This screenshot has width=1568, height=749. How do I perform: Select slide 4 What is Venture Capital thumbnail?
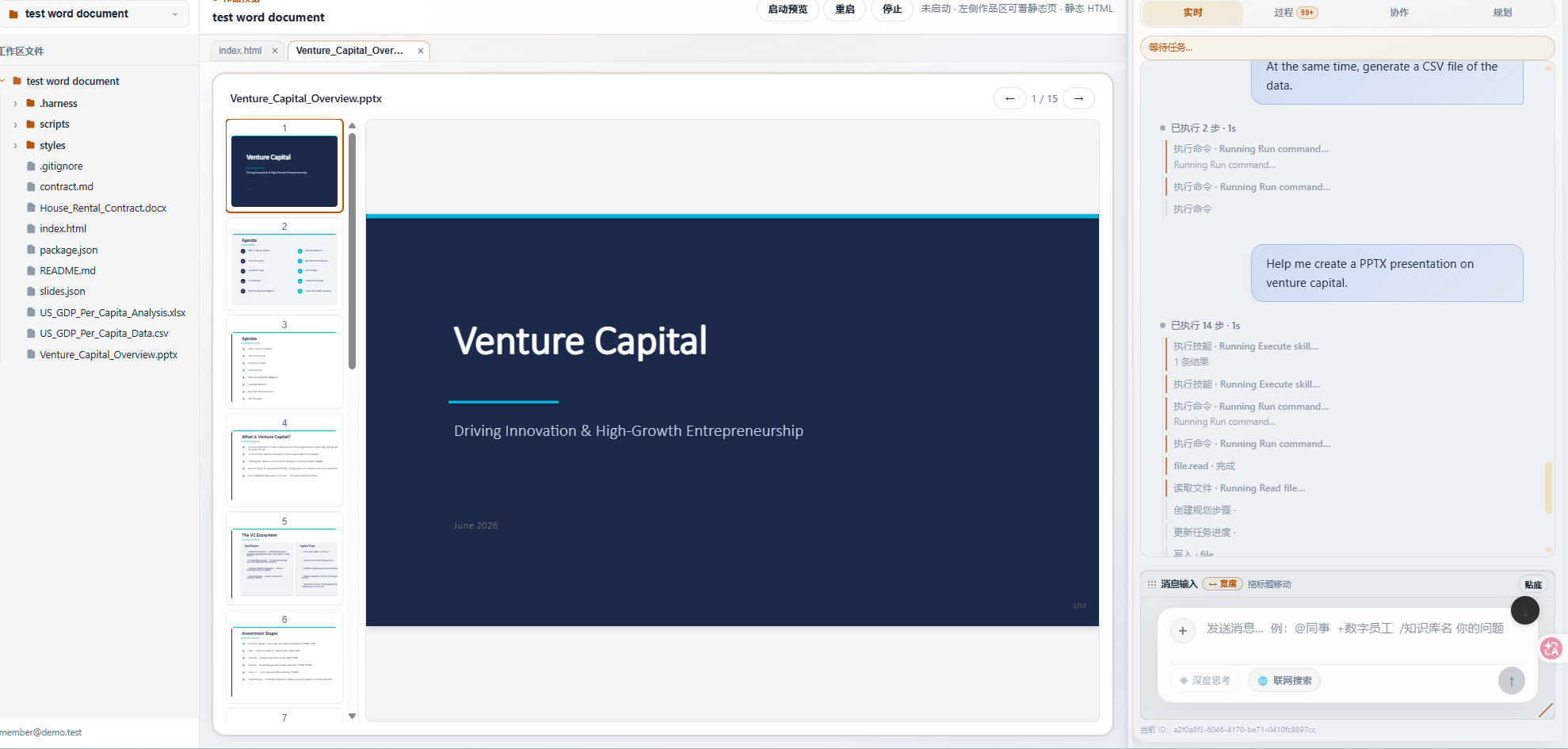coord(284,460)
